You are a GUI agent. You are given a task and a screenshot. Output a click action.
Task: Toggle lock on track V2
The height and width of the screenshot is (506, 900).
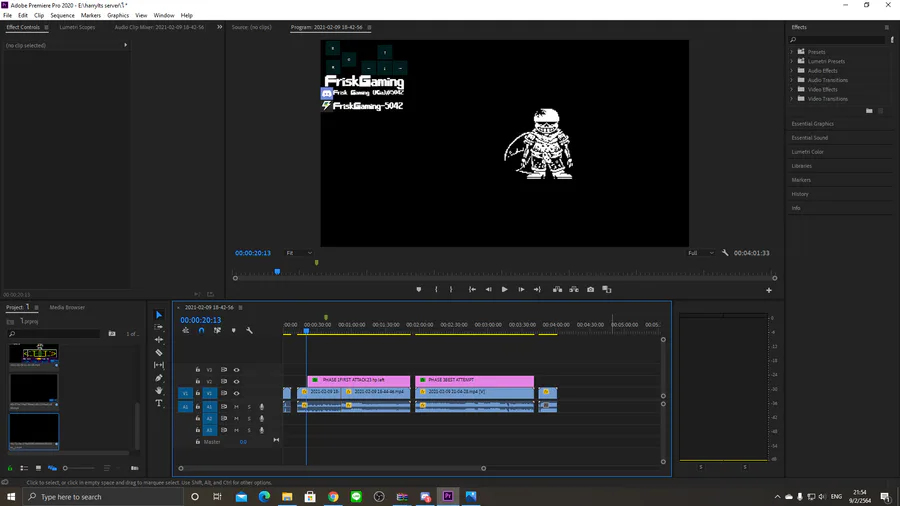click(x=198, y=382)
